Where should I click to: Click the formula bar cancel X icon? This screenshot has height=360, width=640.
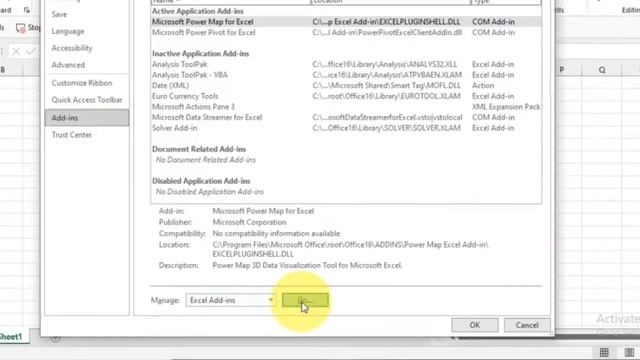click(x=16, y=51)
